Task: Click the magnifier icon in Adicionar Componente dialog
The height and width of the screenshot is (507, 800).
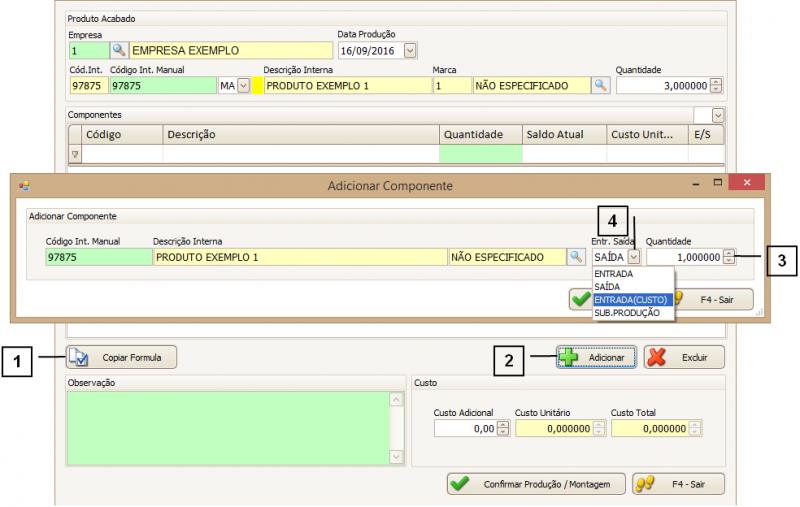Action: (x=576, y=257)
